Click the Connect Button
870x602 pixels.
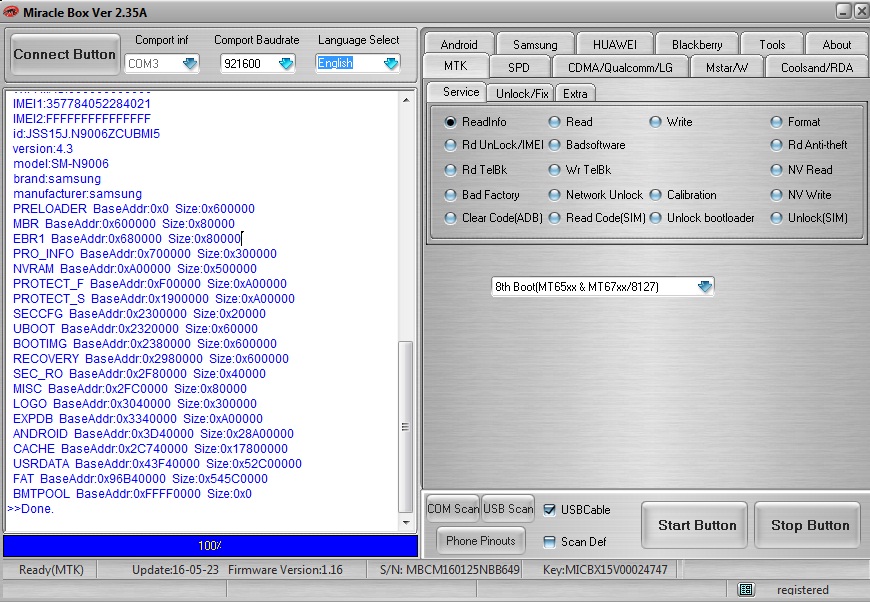click(65, 54)
